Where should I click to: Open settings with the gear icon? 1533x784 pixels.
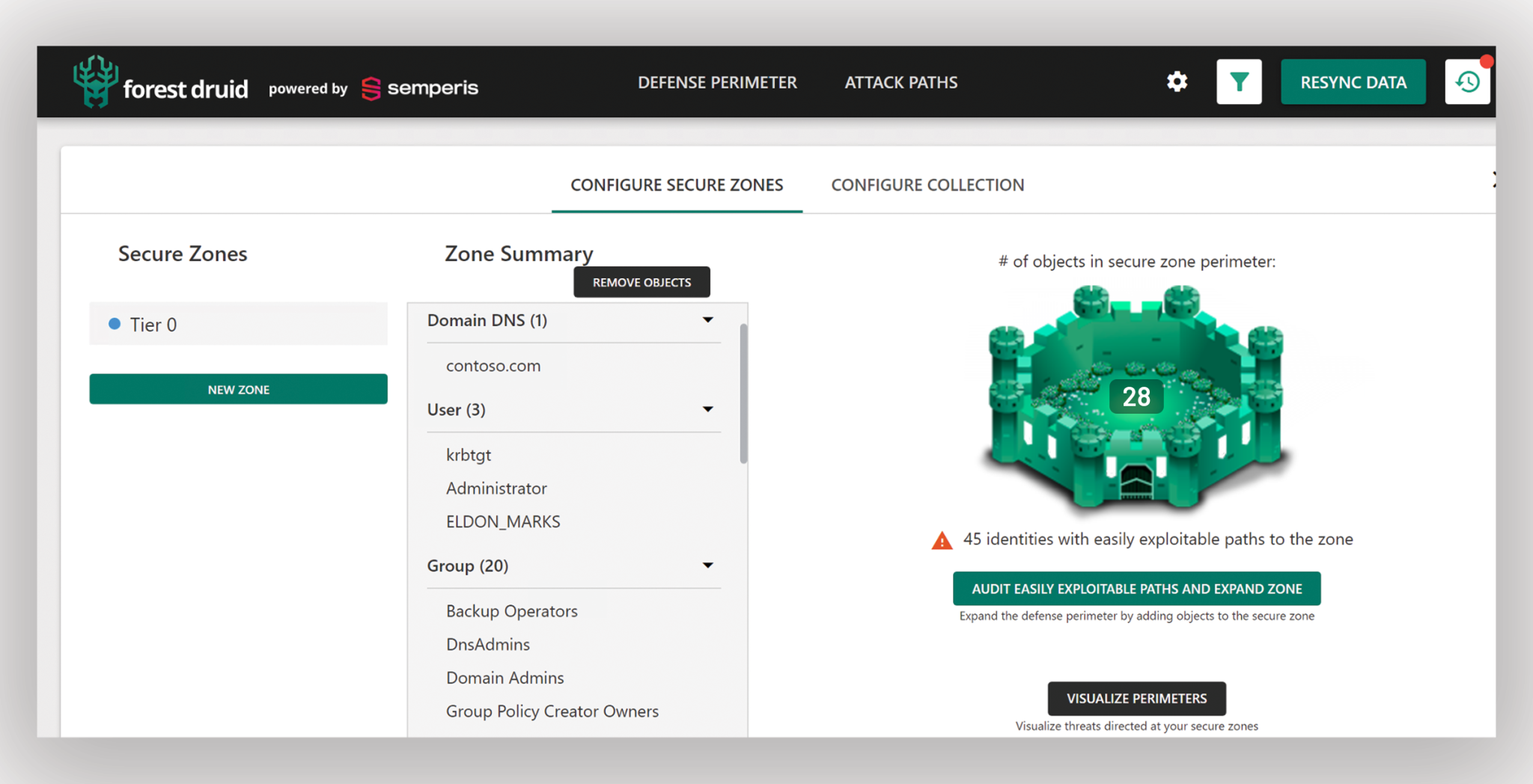tap(1177, 82)
